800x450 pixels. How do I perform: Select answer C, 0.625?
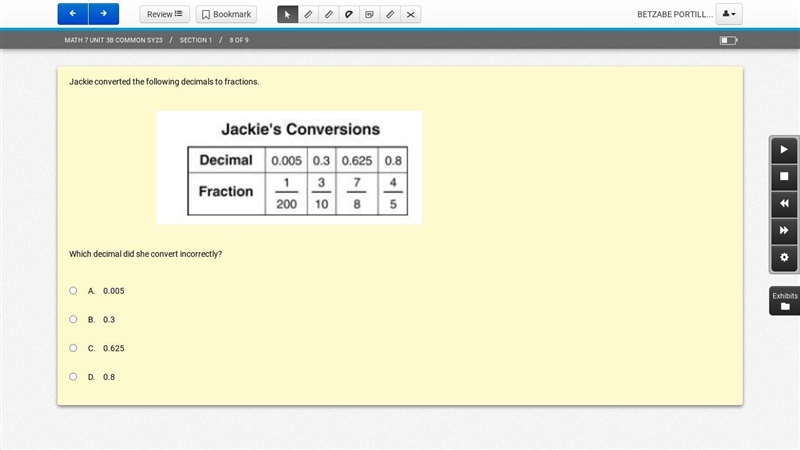pyautogui.click(x=73, y=347)
